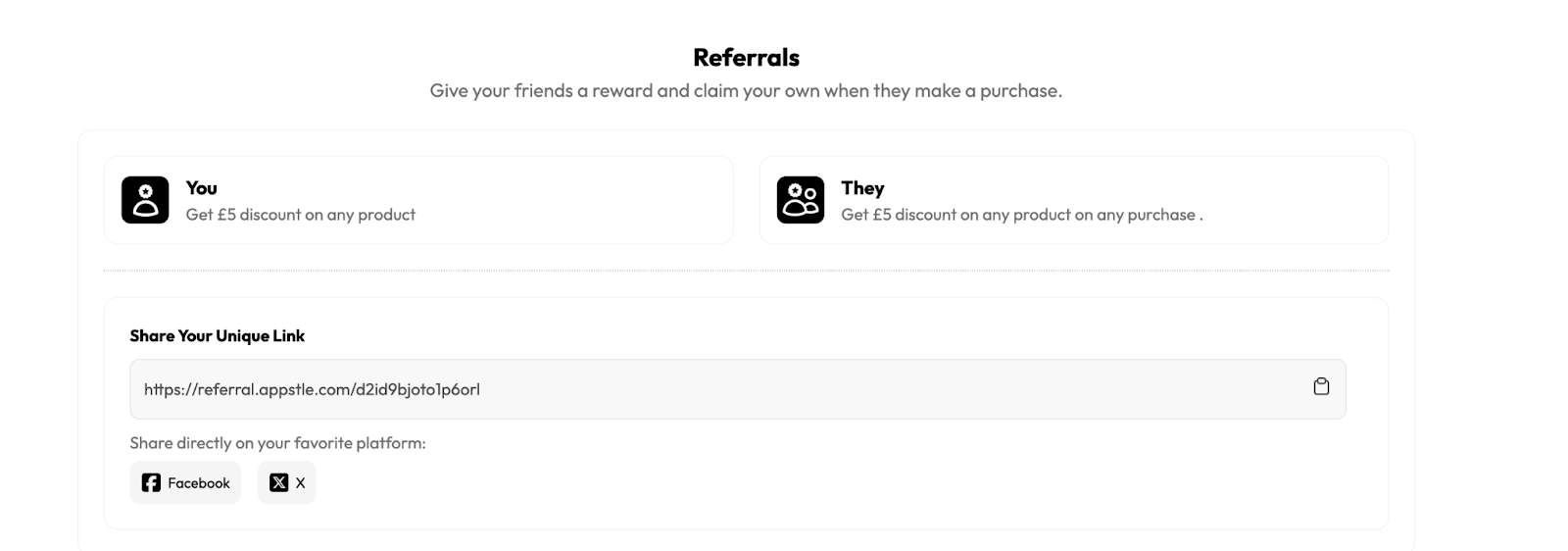Click the 'They' two people reward icon

pyautogui.click(x=801, y=200)
